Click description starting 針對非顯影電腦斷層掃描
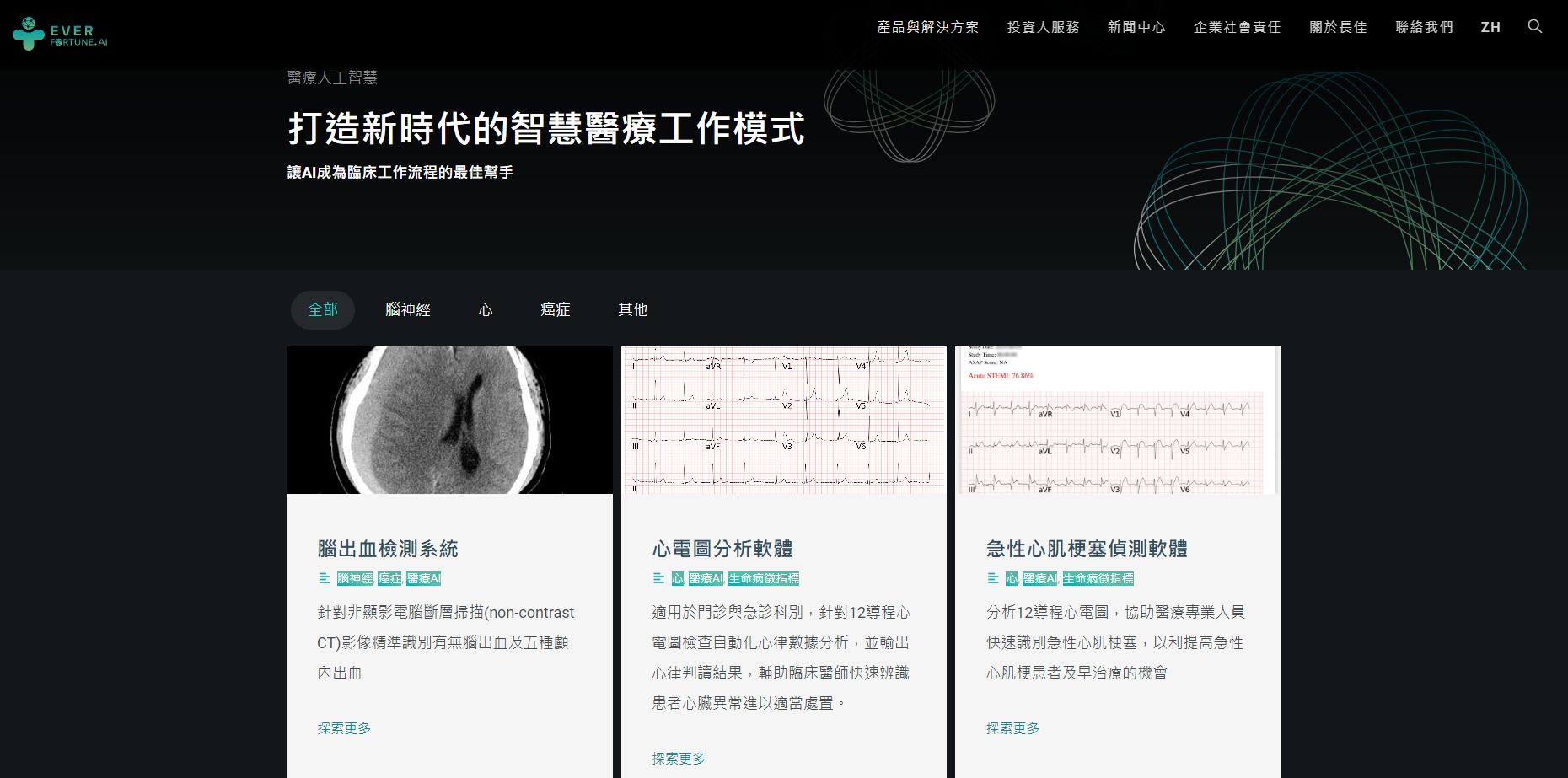This screenshot has height=778, width=1568. [446, 642]
